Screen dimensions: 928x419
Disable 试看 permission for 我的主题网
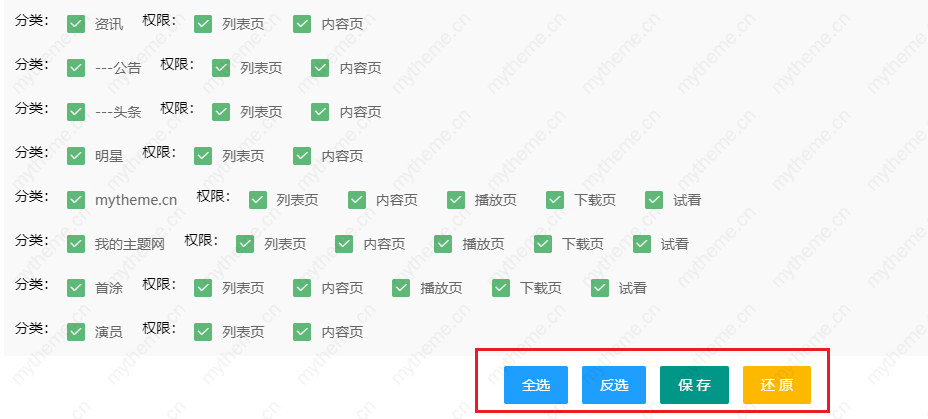642,244
